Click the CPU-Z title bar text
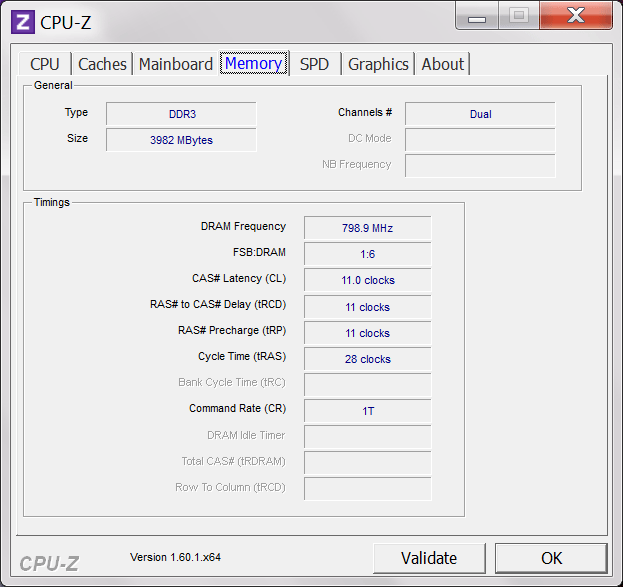Viewport: 623px width, 587px height. tap(66, 23)
